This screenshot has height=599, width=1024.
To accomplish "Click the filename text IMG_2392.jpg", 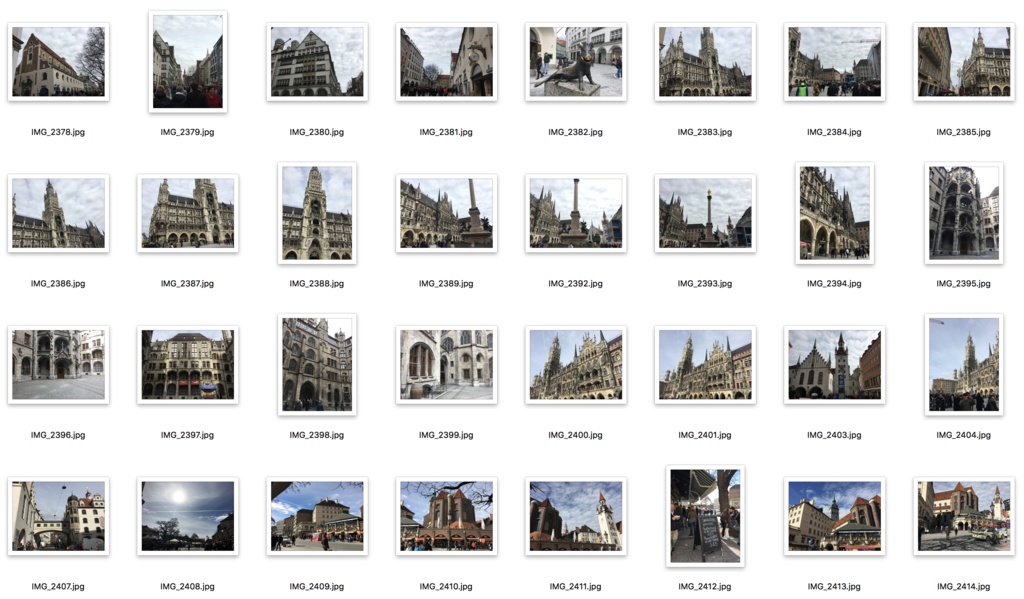I will (x=575, y=283).
